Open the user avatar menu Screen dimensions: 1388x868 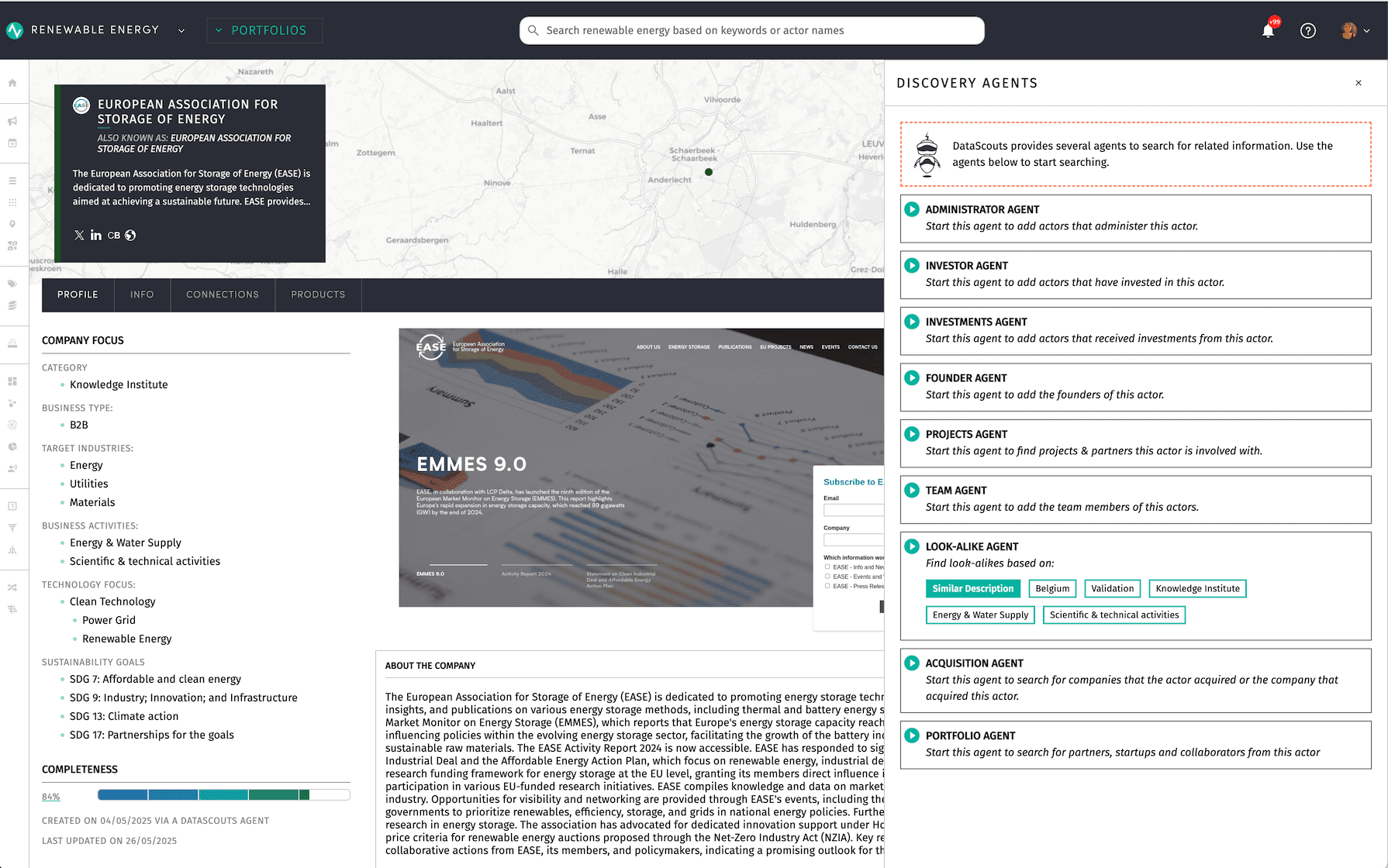(1355, 30)
